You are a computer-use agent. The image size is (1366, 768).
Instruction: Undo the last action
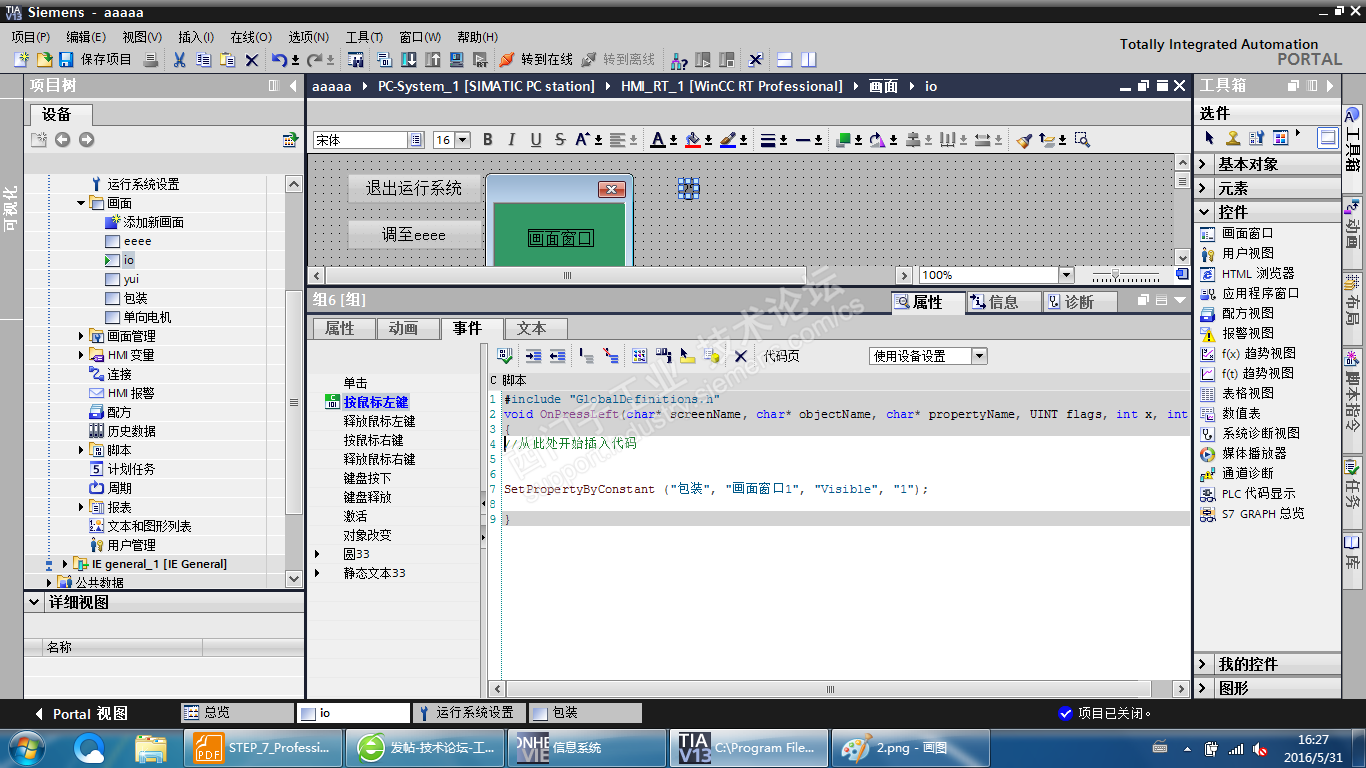[x=279, y=60]
